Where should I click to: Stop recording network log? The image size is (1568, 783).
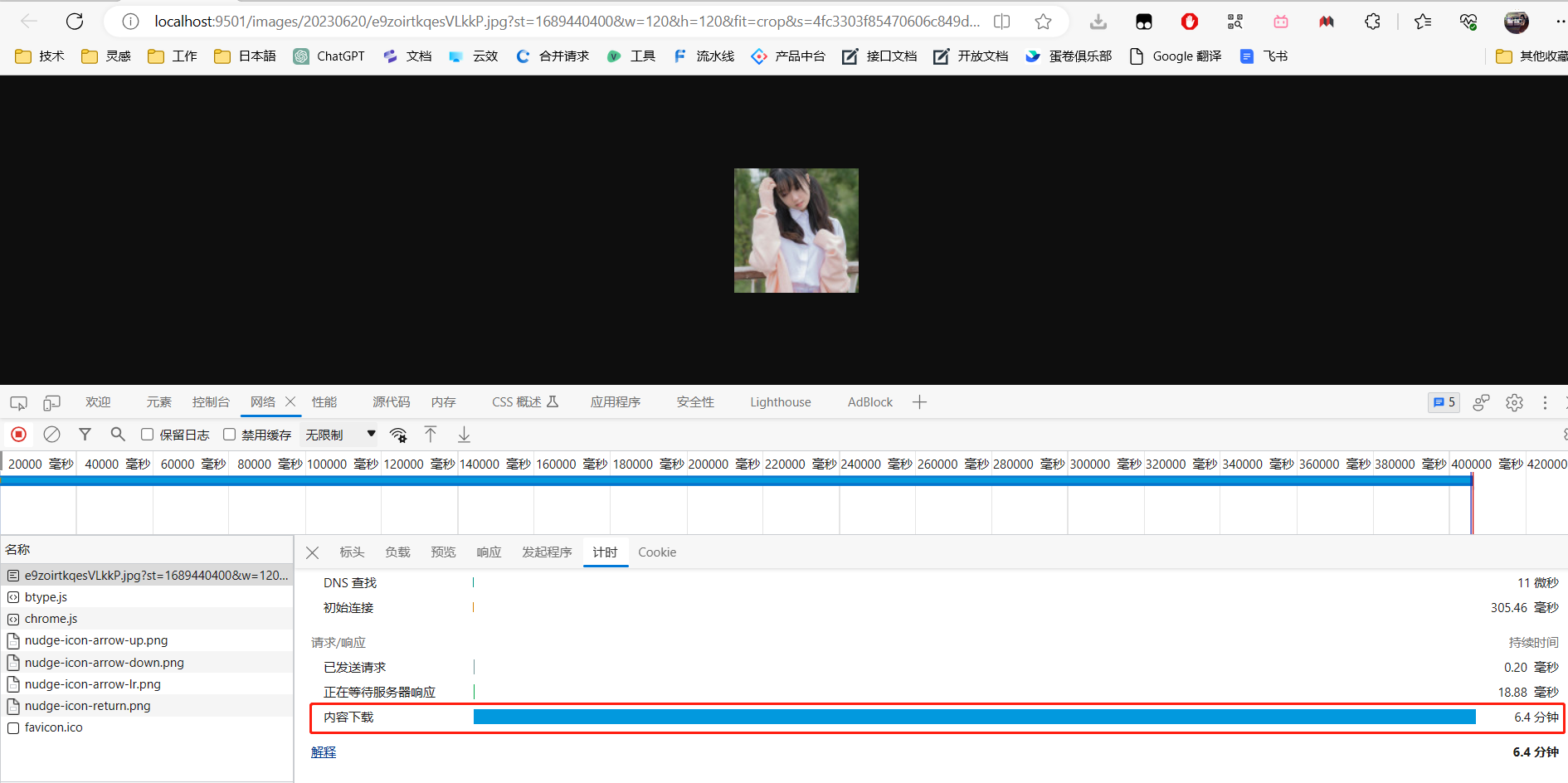(x=18, y=434)
